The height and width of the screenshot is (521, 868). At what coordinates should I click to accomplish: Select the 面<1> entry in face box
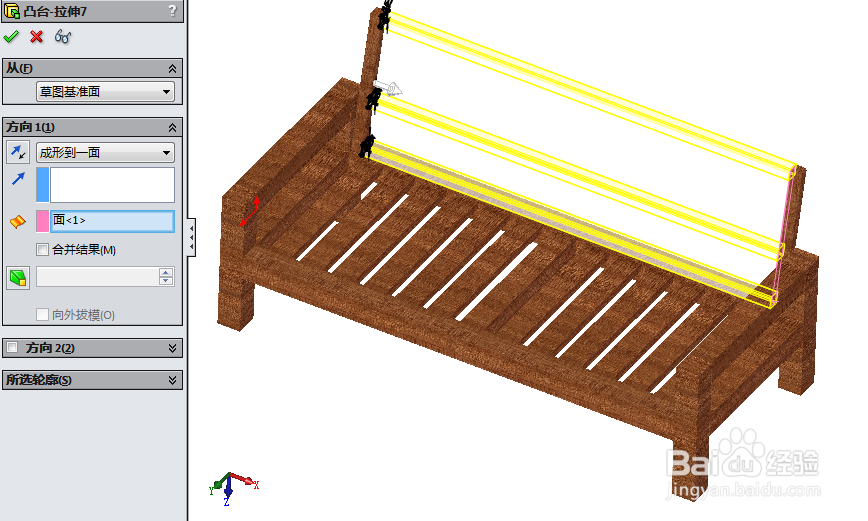click(x=112, y=221)
